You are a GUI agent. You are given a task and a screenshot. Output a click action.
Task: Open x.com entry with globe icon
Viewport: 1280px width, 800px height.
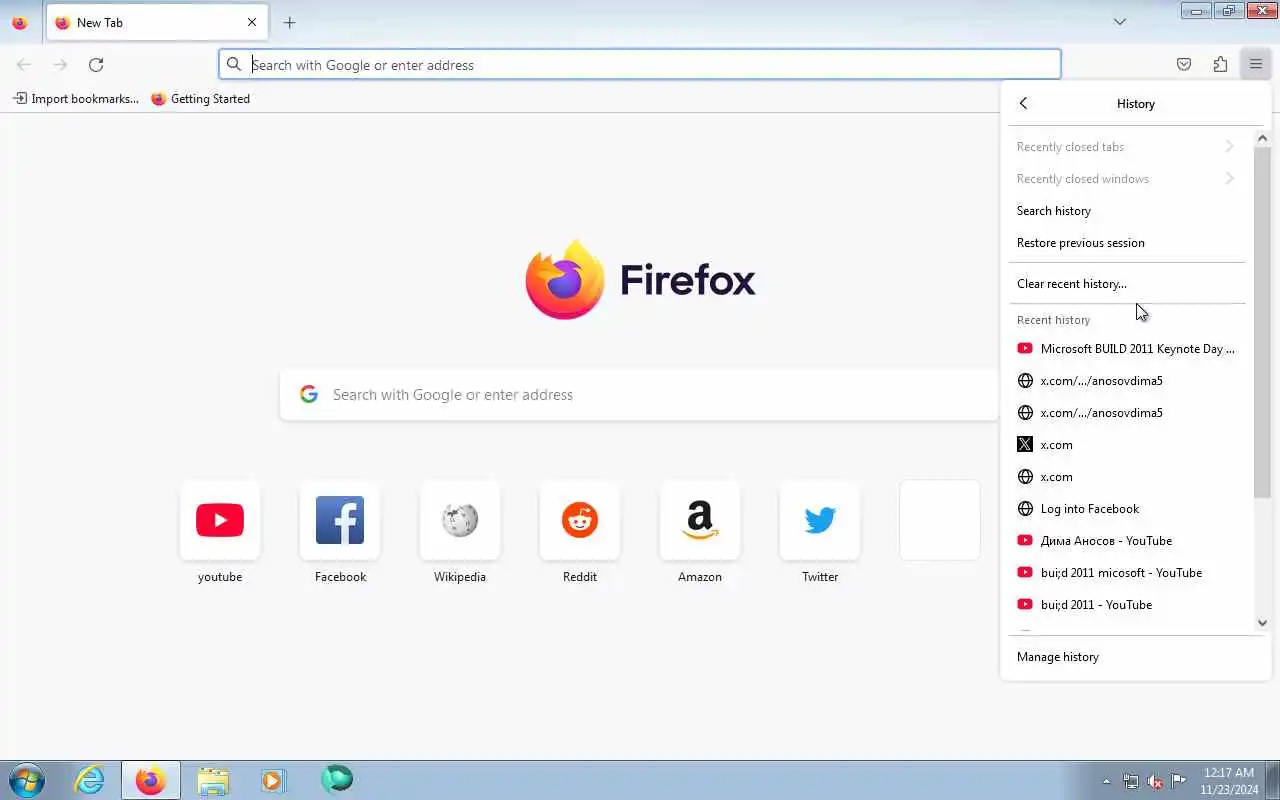(1126, 477)
